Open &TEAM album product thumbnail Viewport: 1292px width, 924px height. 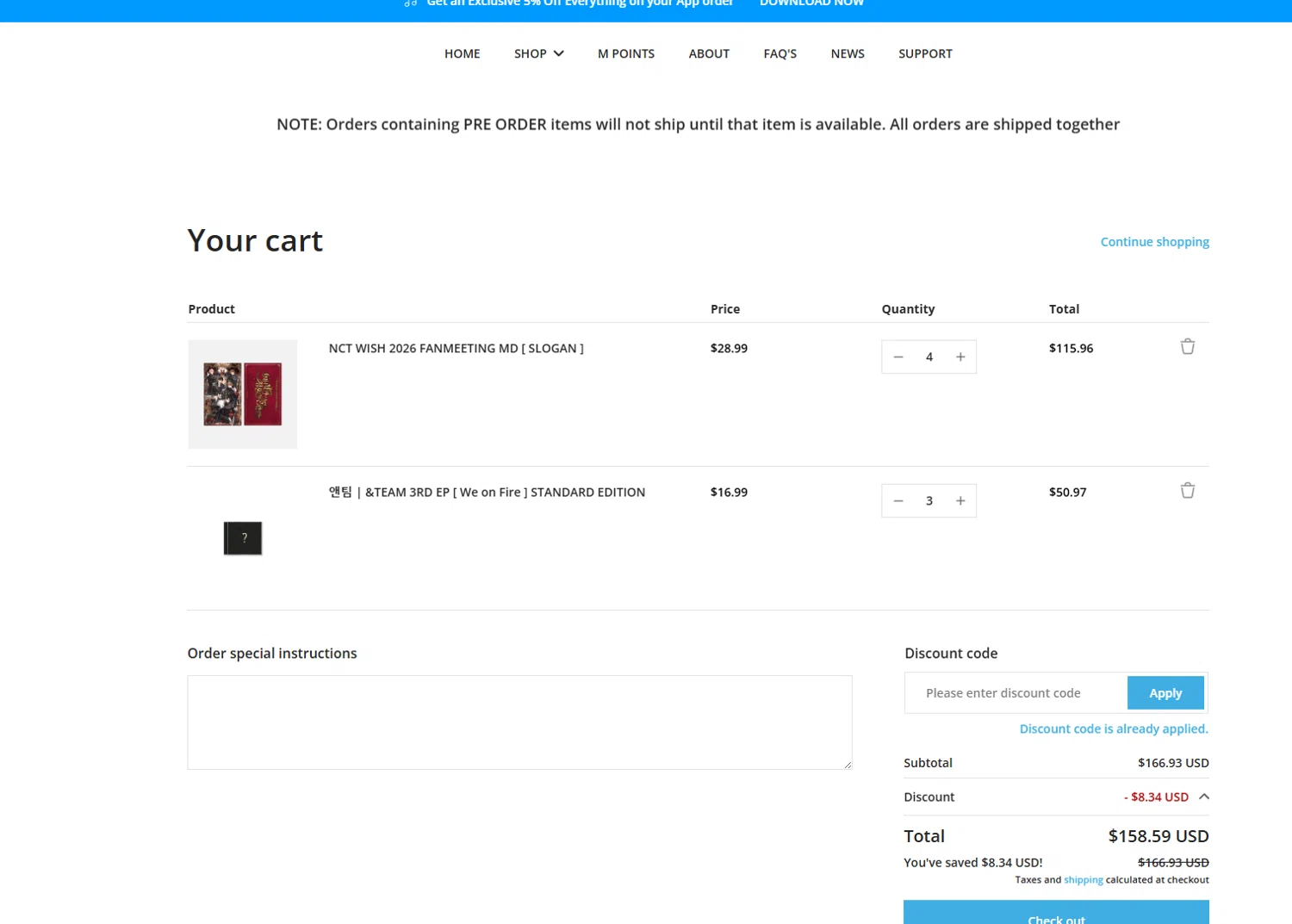click(243, 538)
